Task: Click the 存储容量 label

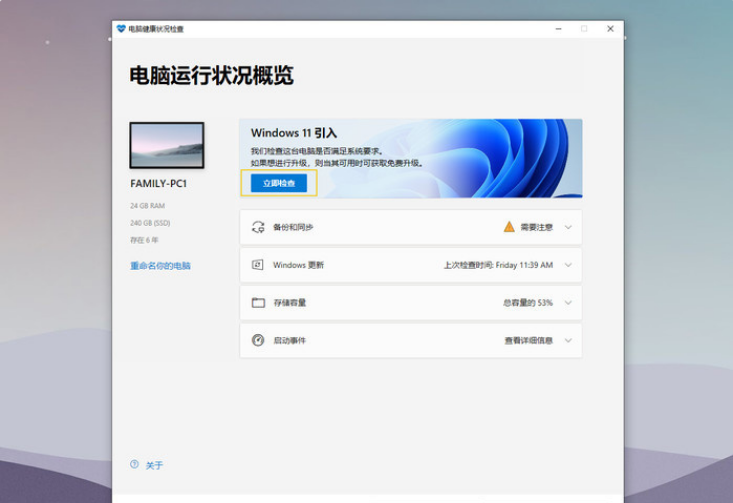Action: tap(289, 302)
